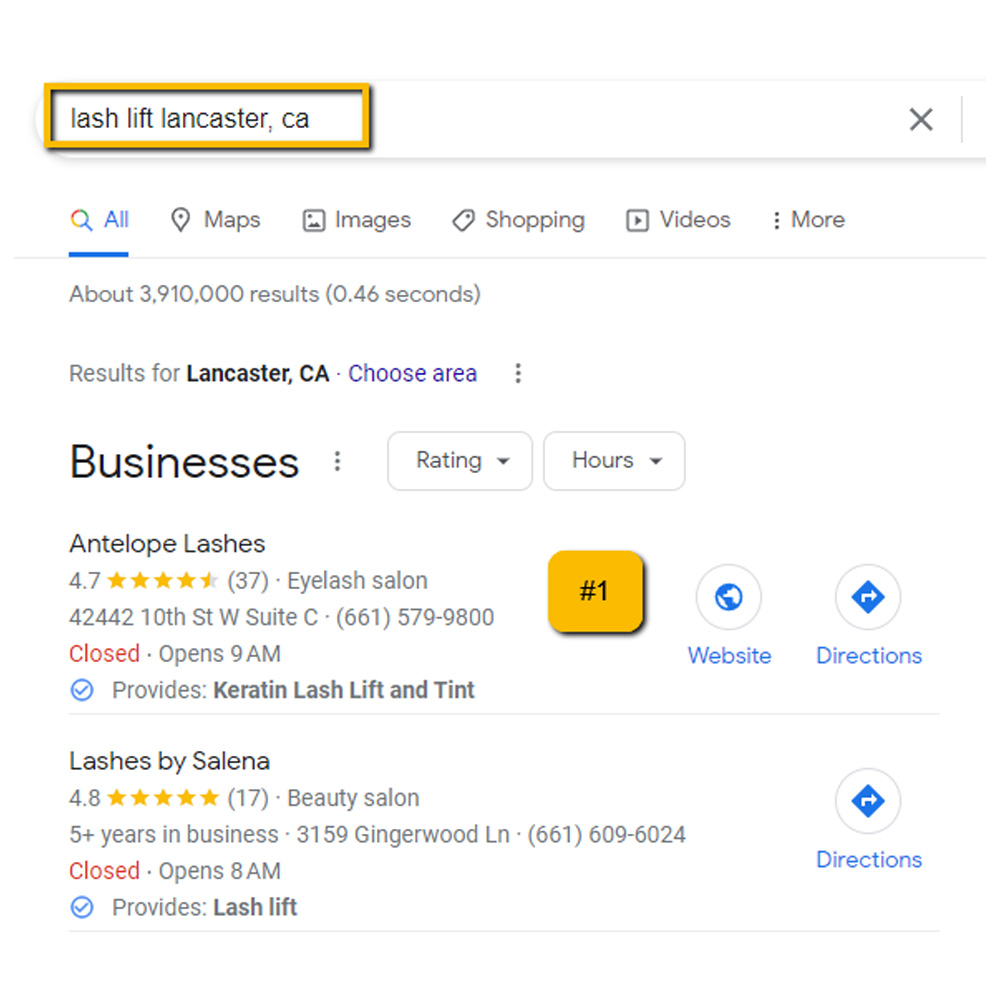
Task: Click the Directions icon for Antelope Lashes
Action: coord(868,598)
